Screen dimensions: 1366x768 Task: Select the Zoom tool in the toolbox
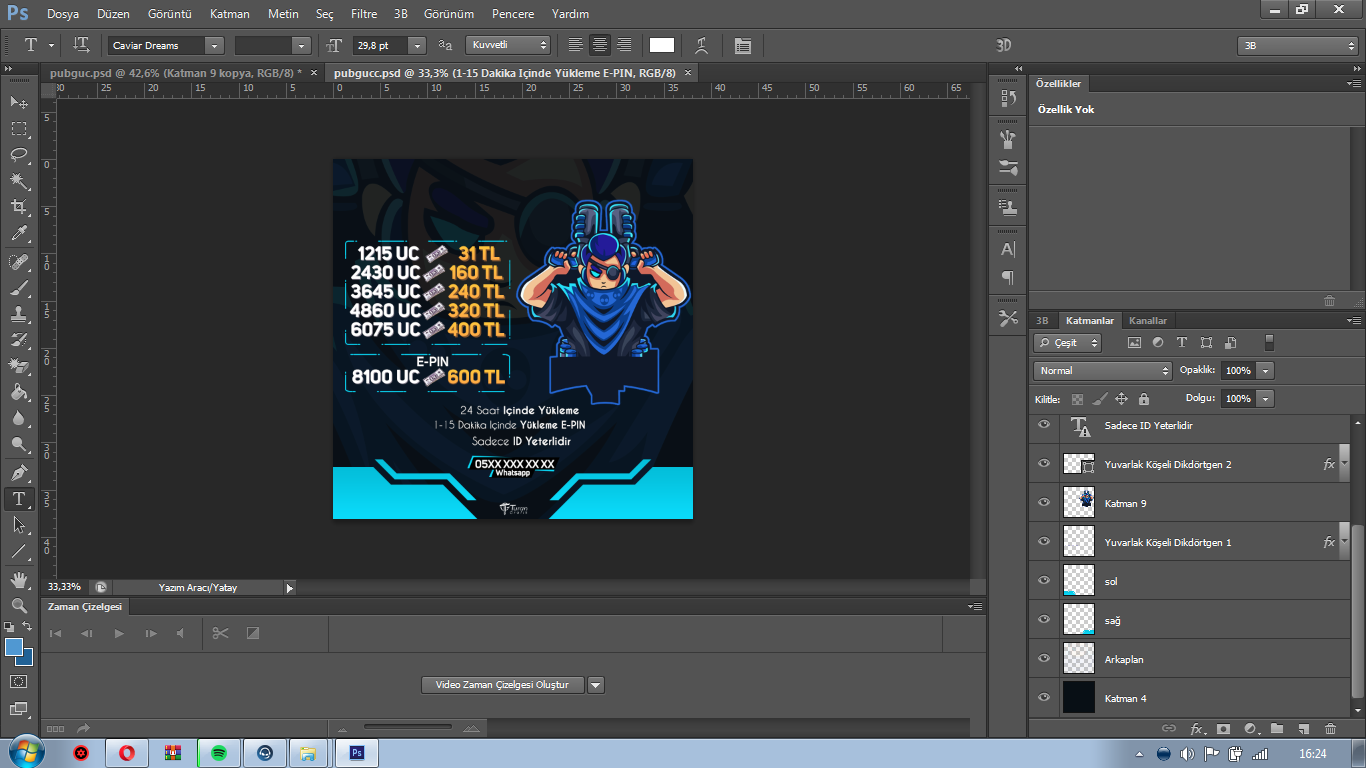(x=19, y=605)
